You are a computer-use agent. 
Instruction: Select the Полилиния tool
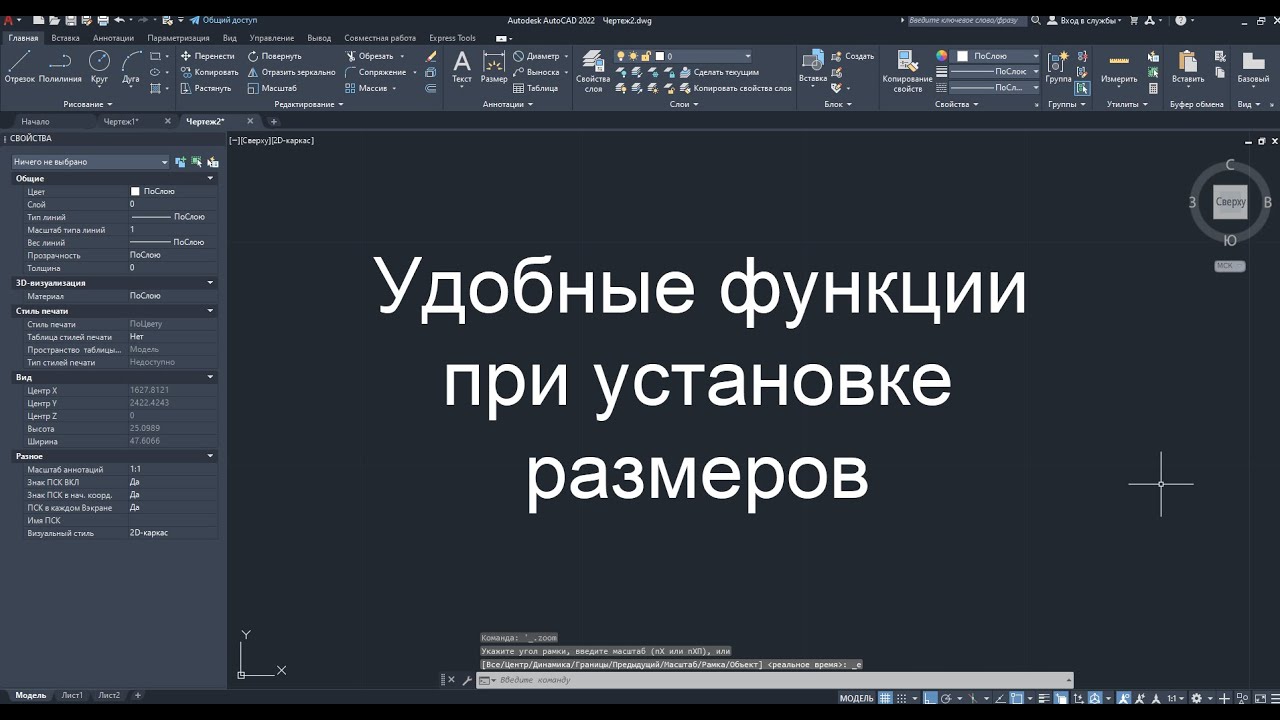coord(60,66)
